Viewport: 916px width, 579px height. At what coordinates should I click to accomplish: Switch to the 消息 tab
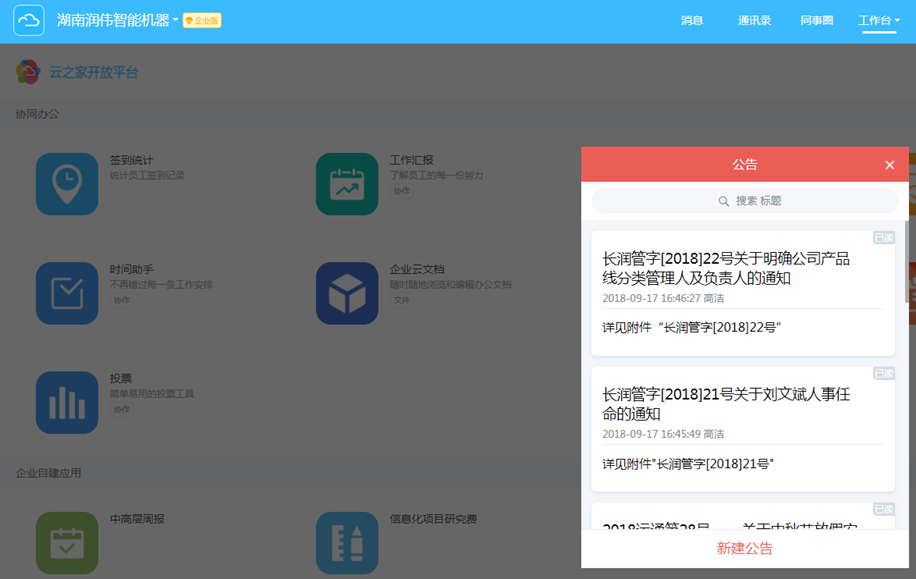click(x=692, y=21)
